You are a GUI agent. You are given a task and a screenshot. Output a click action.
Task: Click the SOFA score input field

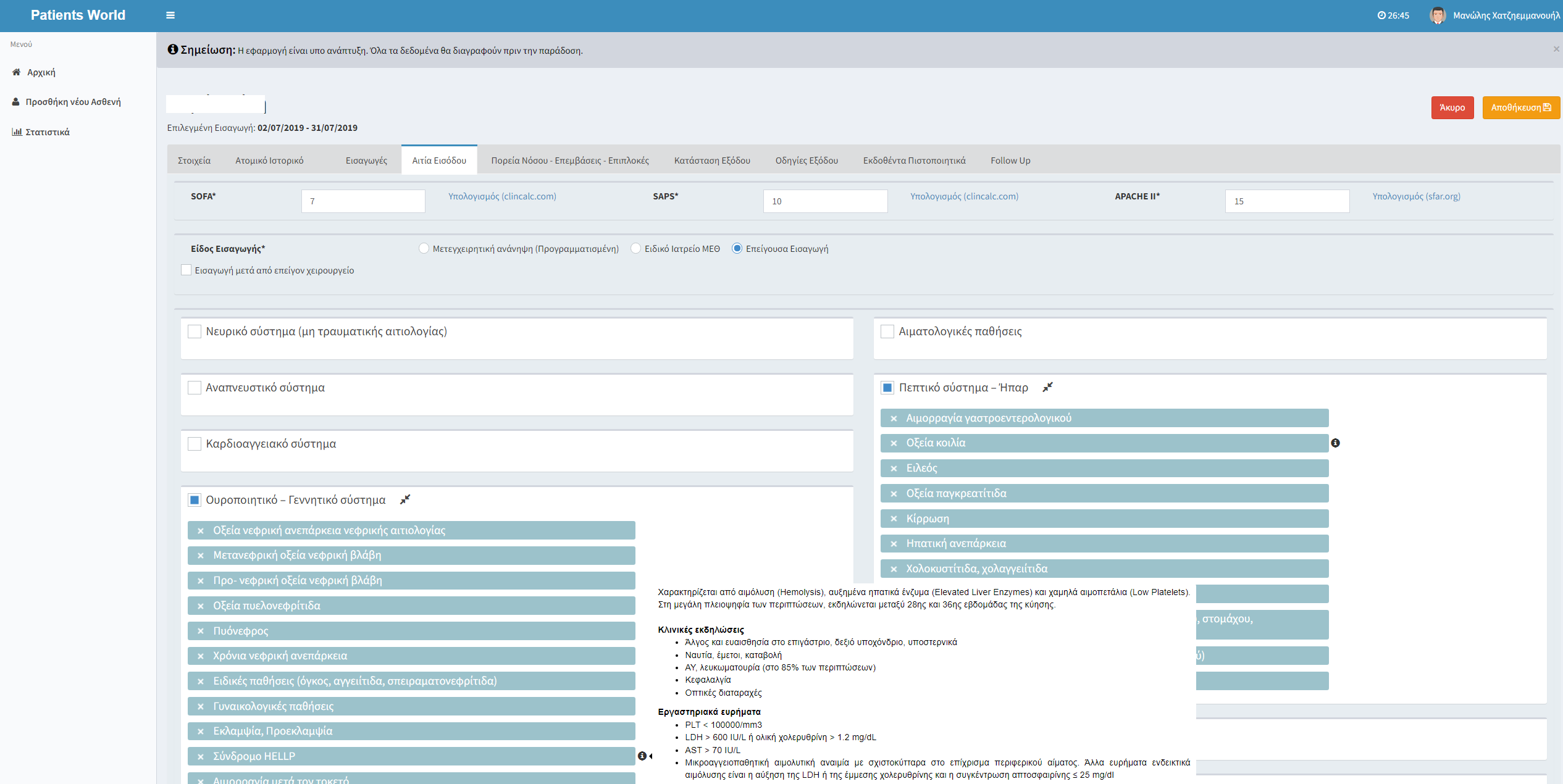(x=363, y=201)
